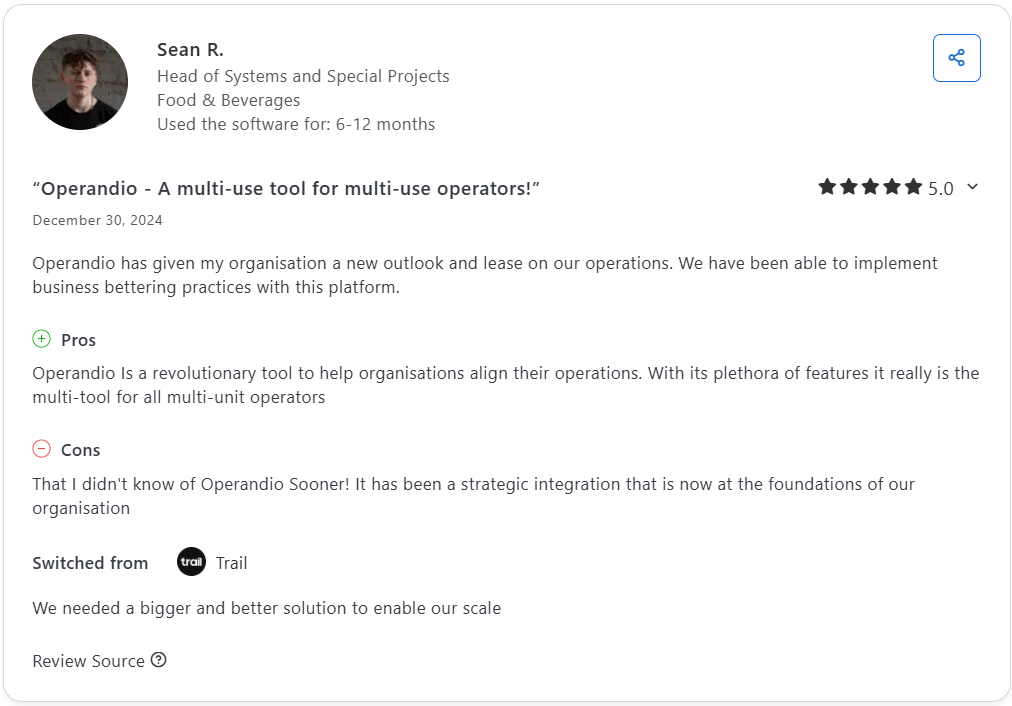The height and width of the screenshot is (706, 1012).
Task: Click Sean R.'s profile photo
Action: 80,82
